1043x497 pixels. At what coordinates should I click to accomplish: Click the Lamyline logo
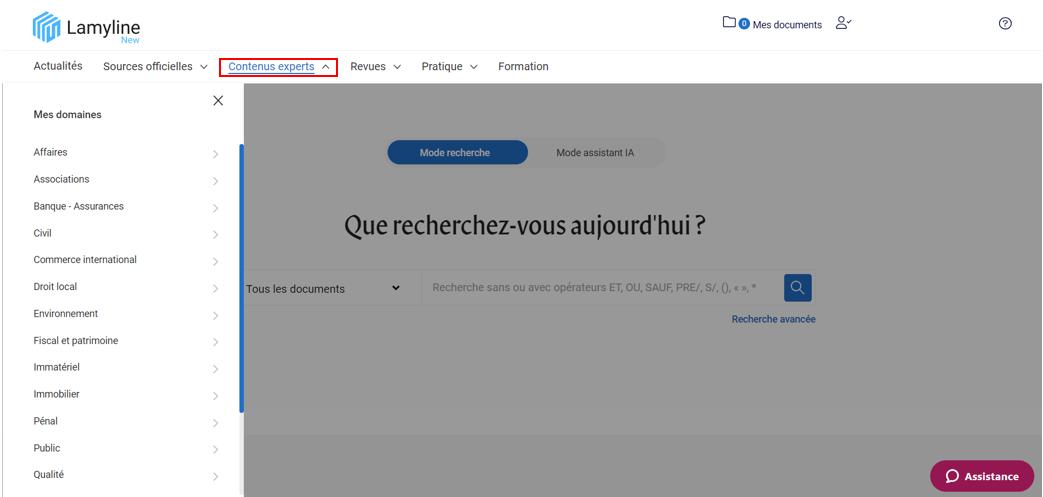[x=87, y=27]
